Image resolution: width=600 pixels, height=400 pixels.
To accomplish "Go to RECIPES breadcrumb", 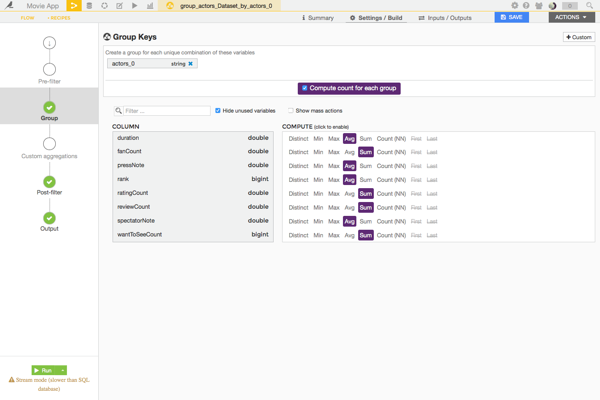I will coord(59,18).
